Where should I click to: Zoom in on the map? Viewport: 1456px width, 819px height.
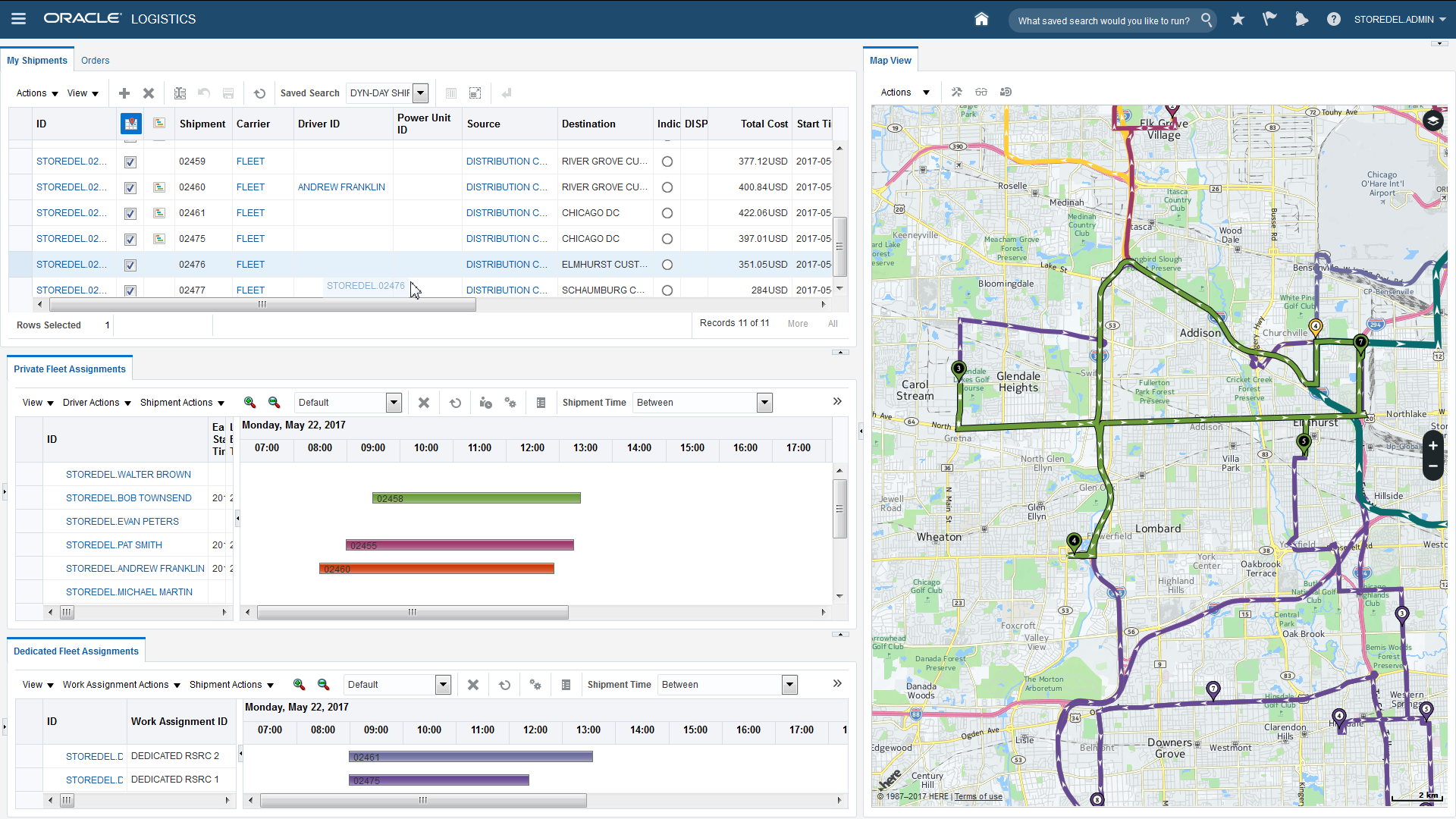[1432, 446]
